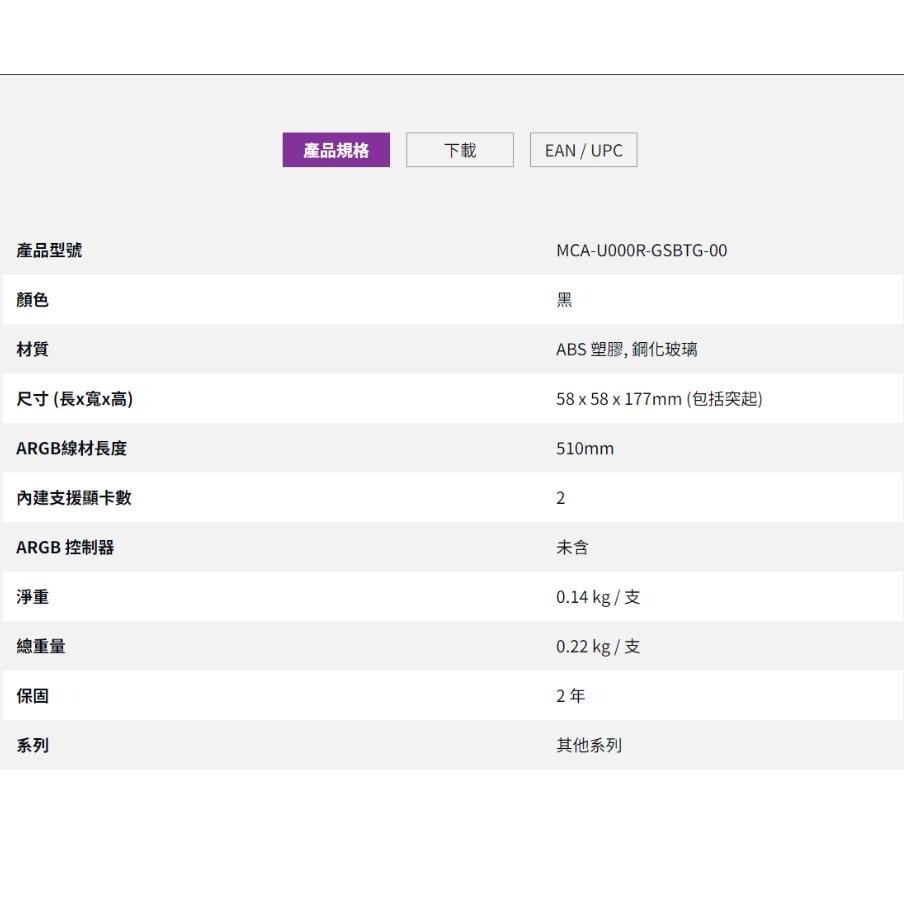Click the 保固 warranty value 2 年
Image resolution: width=904 pixels, height=904 pixels.
(570, 695)
